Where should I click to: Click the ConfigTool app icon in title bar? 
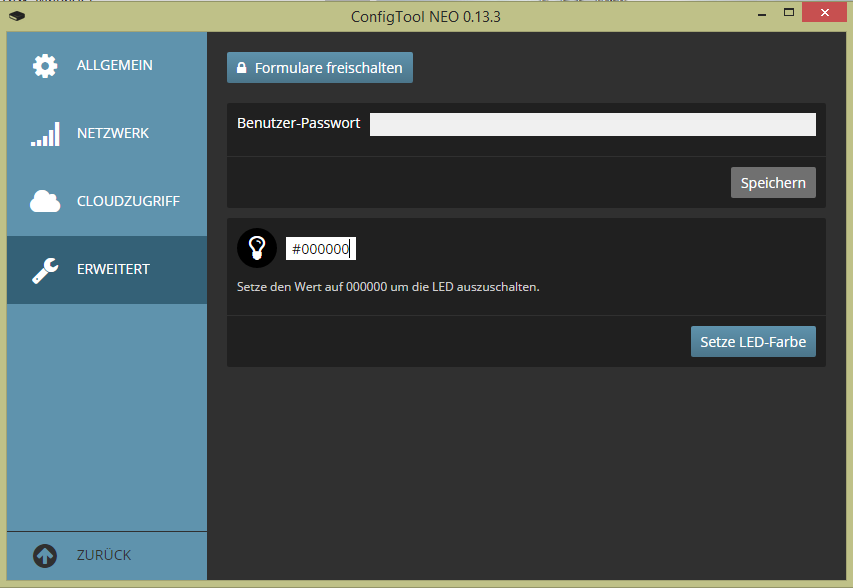16,16
